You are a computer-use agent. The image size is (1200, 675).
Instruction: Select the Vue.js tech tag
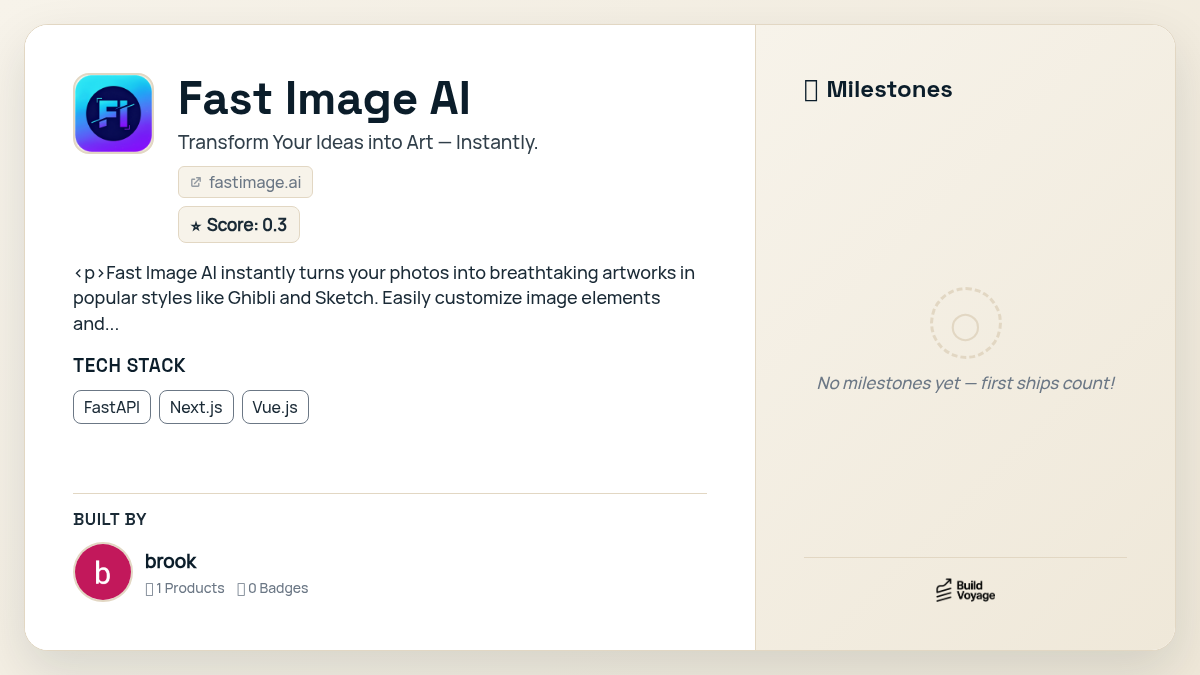[x=275, y=407]
